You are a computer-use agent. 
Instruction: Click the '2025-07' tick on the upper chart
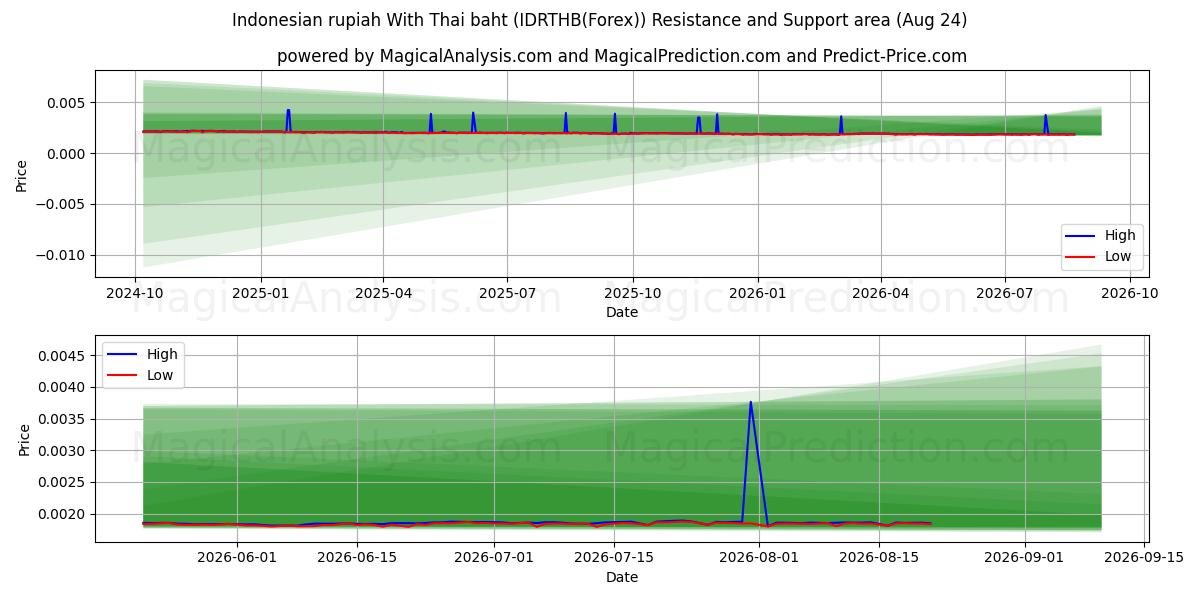pos(507,293)
